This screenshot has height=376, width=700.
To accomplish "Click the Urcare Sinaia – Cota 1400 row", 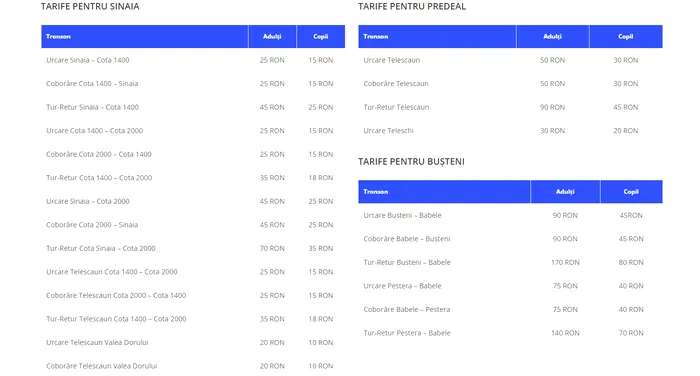I will [x=193, y=60].
